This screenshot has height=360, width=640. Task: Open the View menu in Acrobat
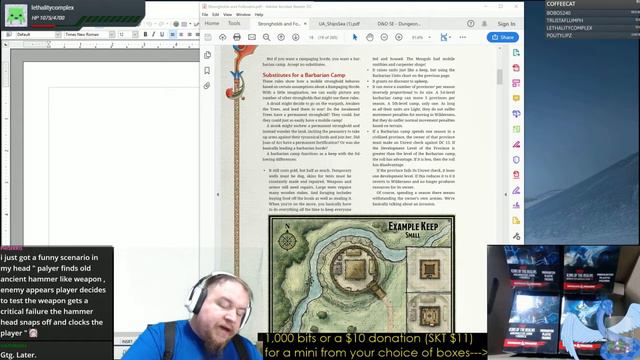227,15
